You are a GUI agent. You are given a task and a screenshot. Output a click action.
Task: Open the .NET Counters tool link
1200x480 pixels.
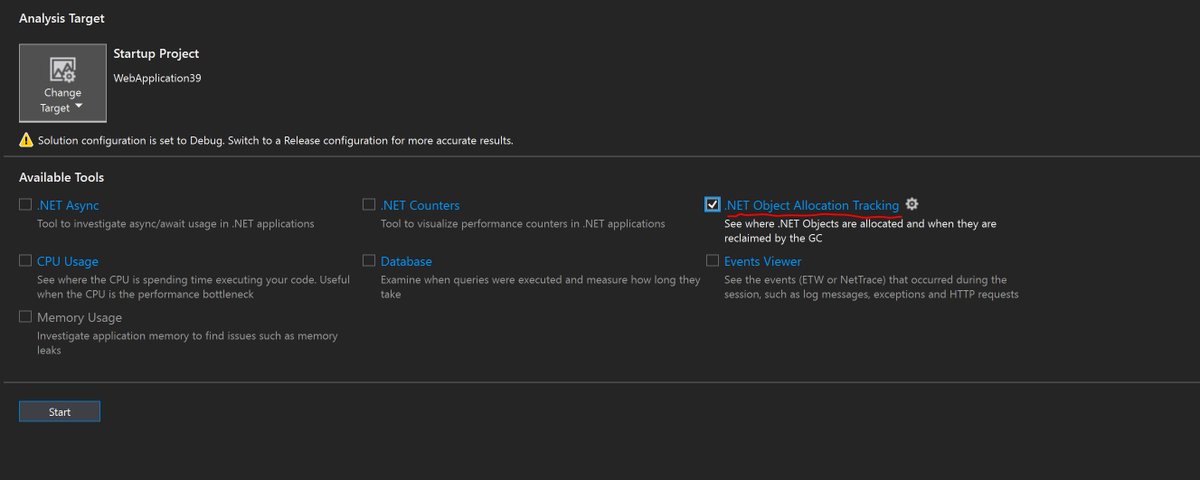(420, 205)
